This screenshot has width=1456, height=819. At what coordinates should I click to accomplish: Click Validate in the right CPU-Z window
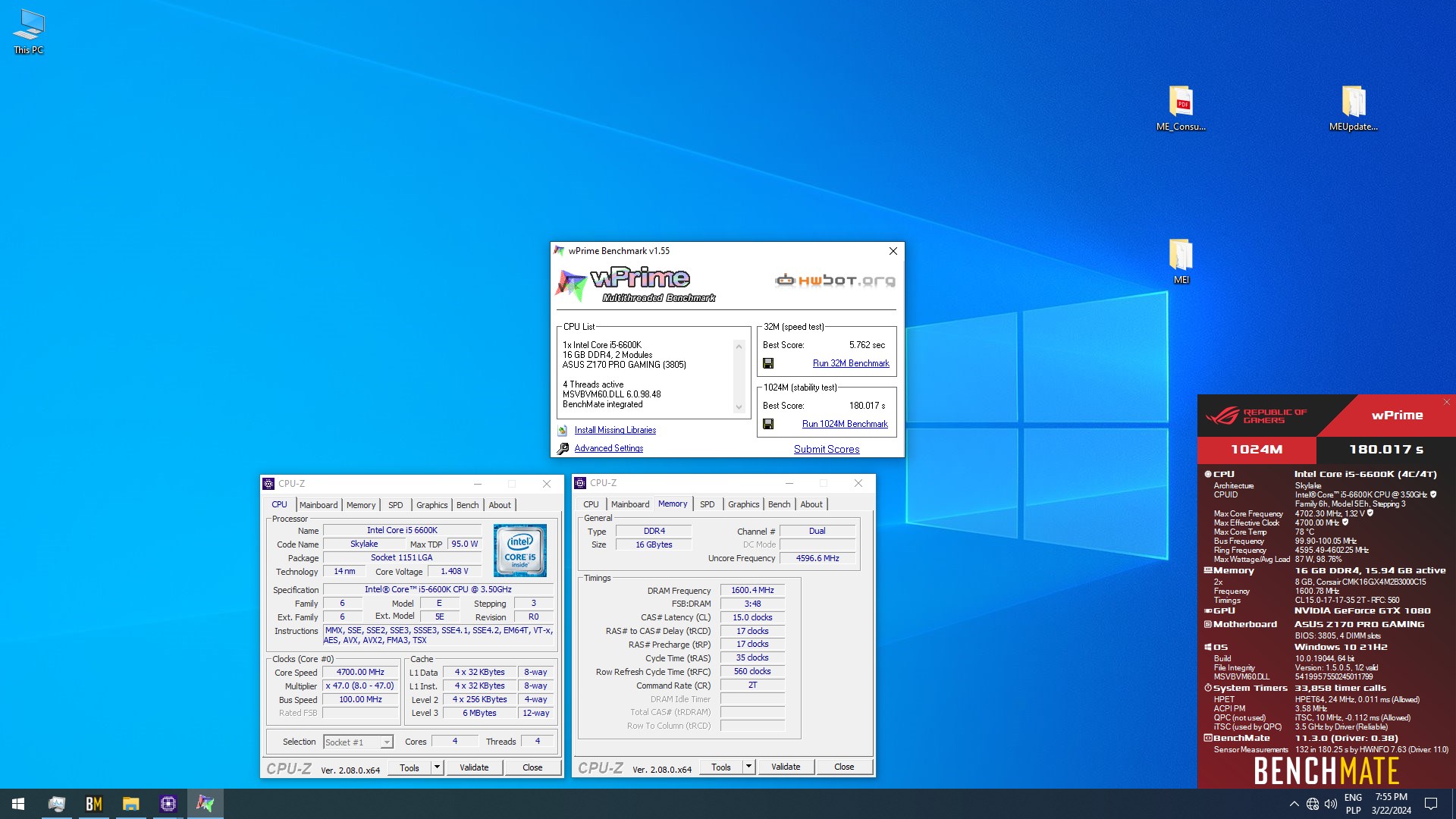pyautogui.click(x=786, y=767)
